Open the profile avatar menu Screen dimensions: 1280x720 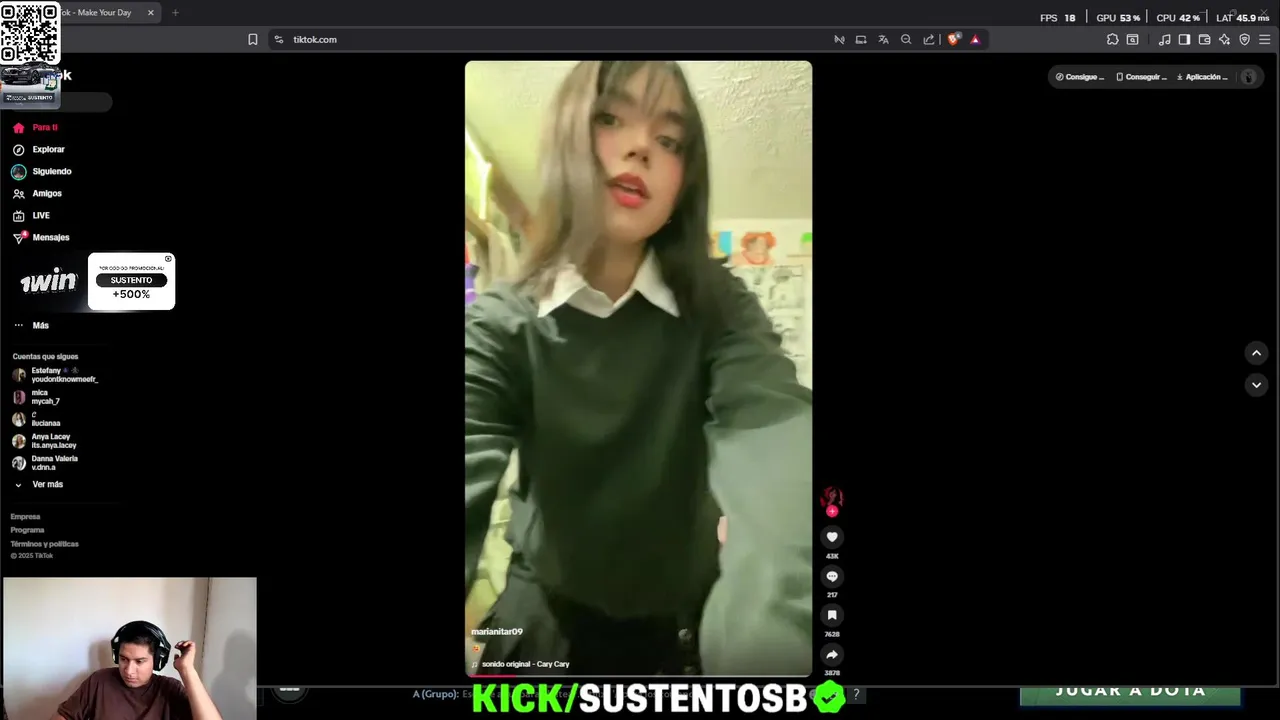pyautogui.click(x=1248, y=77)
